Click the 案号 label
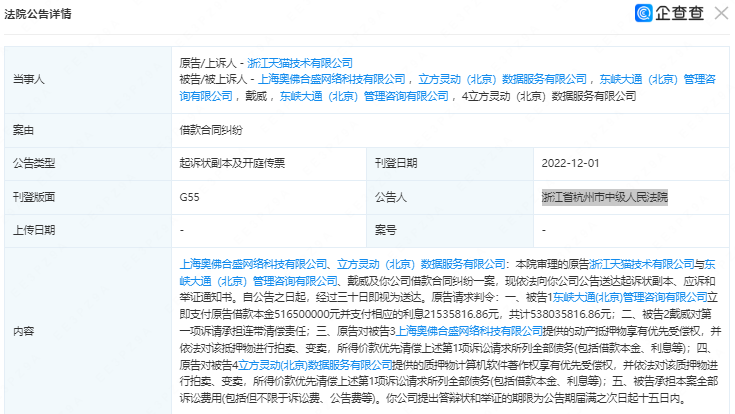This screenshot has height=414, width=735. pyautogui.click(x=385, y=230)
